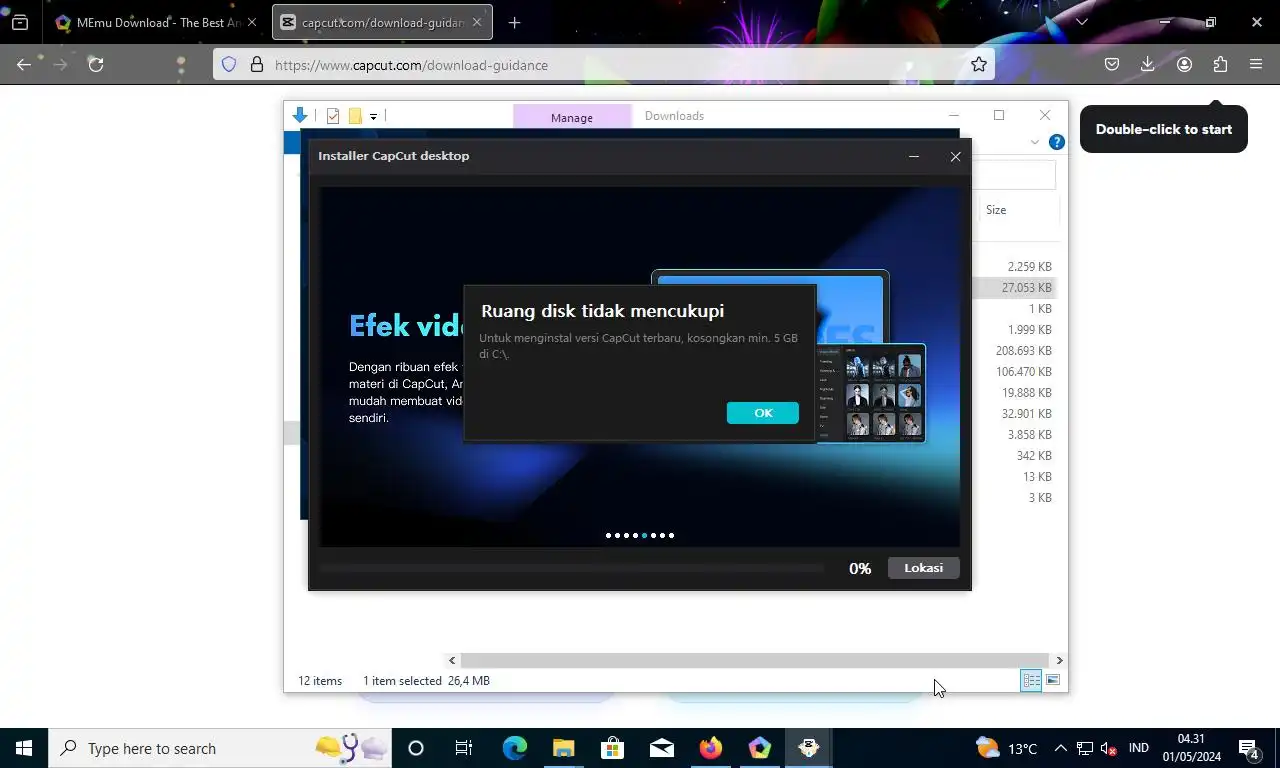Select the file sized 106.470 KB
Viewport: 1280px width, 768px height.
click(1023, 372)
